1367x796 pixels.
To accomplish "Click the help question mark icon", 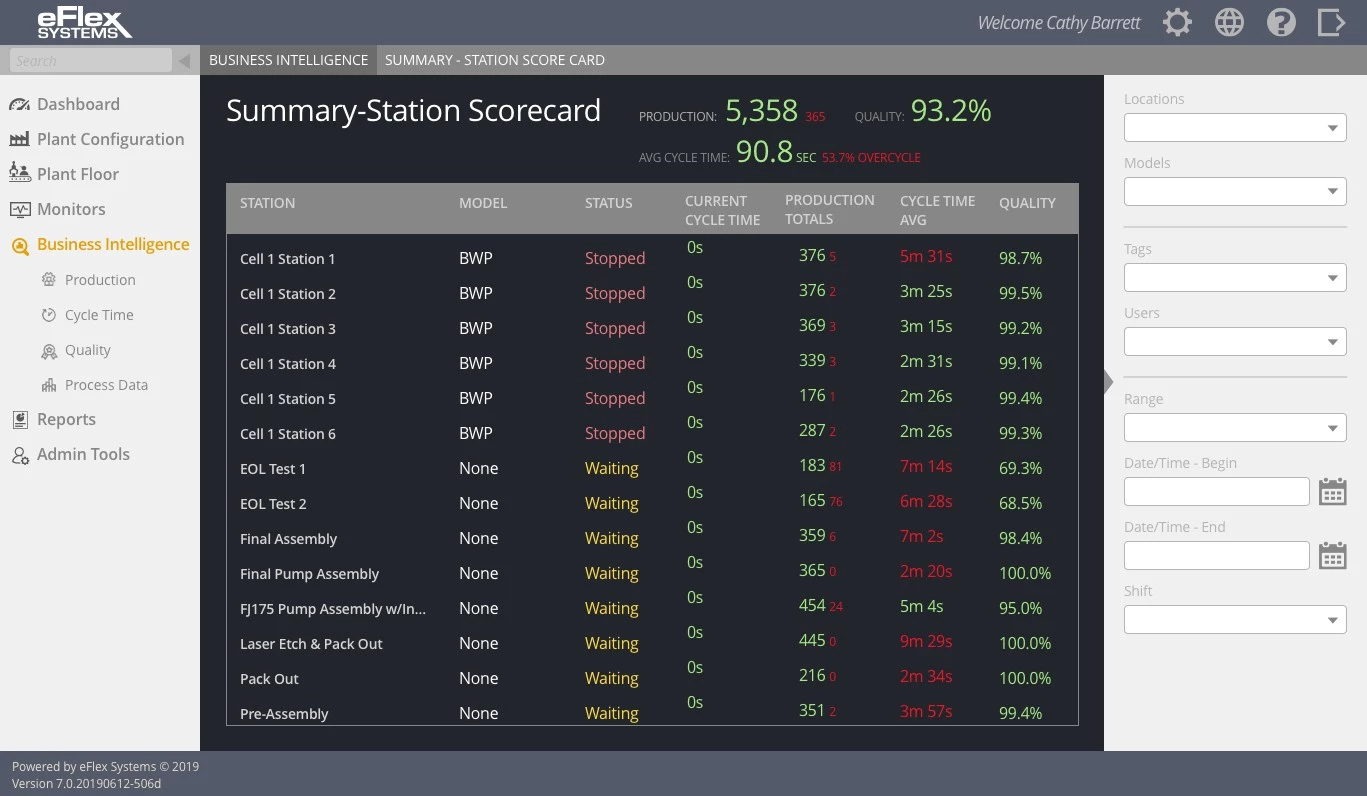I will pyautogui.click(x=1281, y=22).
